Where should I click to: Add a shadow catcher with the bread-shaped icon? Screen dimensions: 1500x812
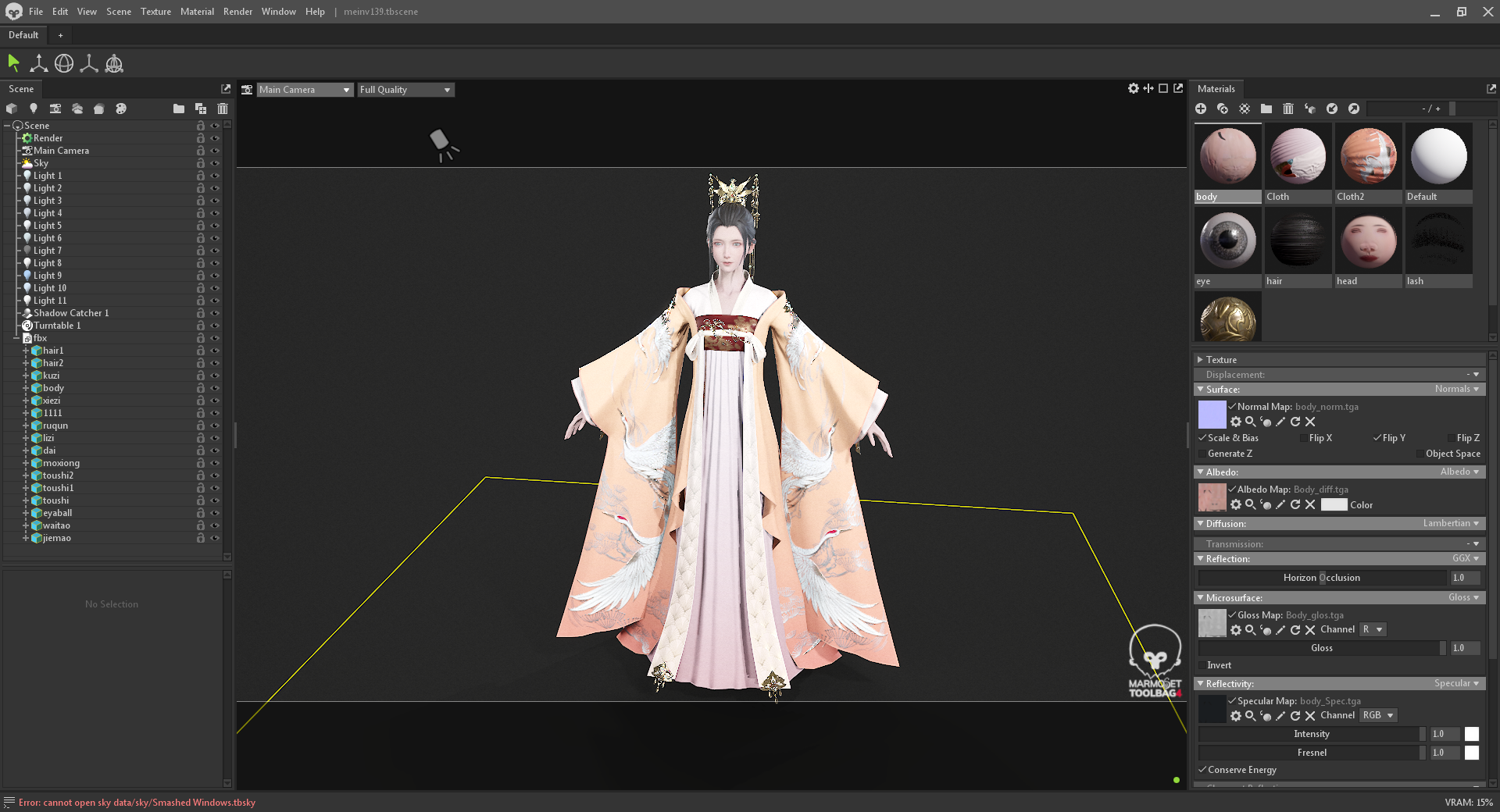coord(98,109)
